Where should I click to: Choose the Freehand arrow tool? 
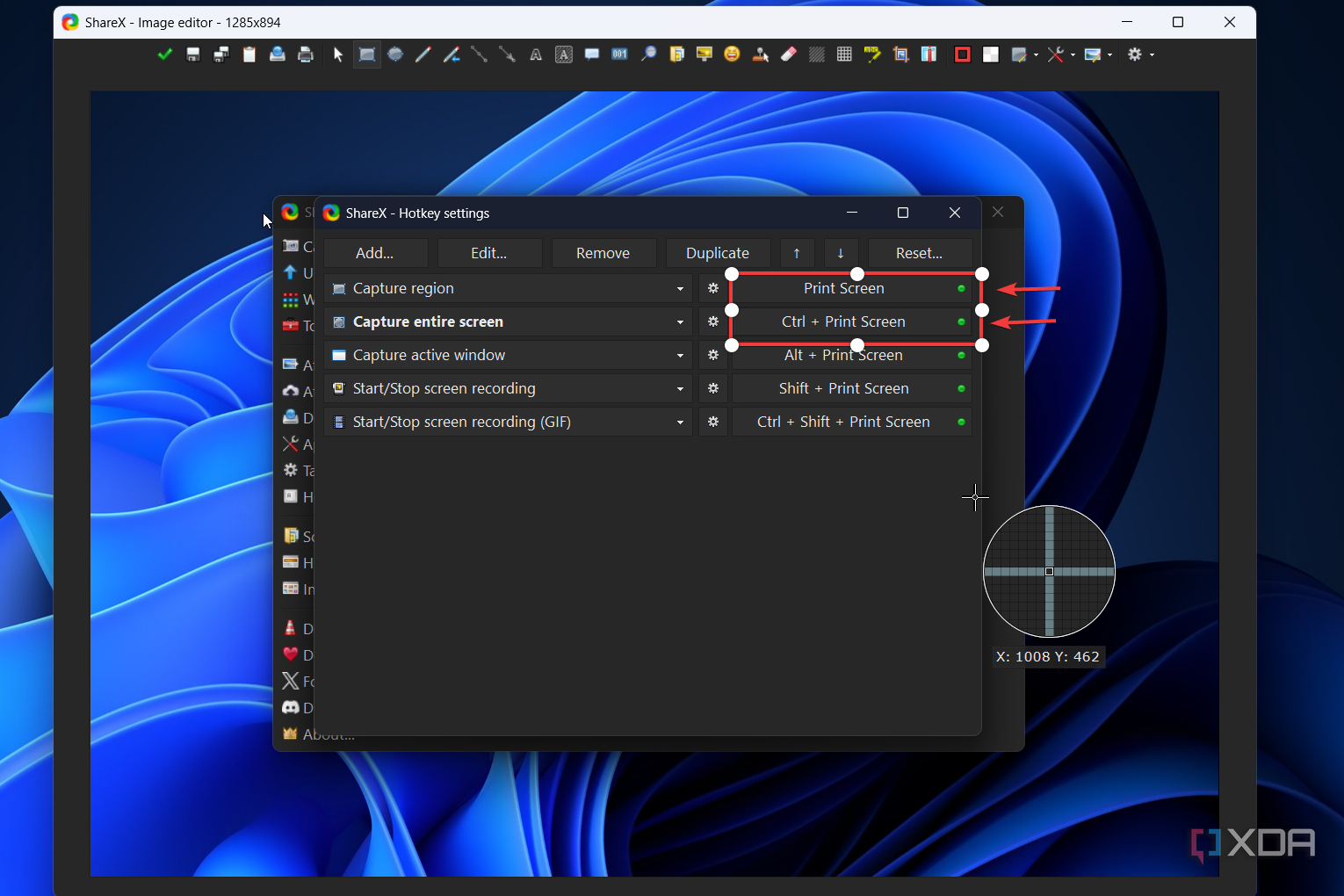tap(452, 54)
